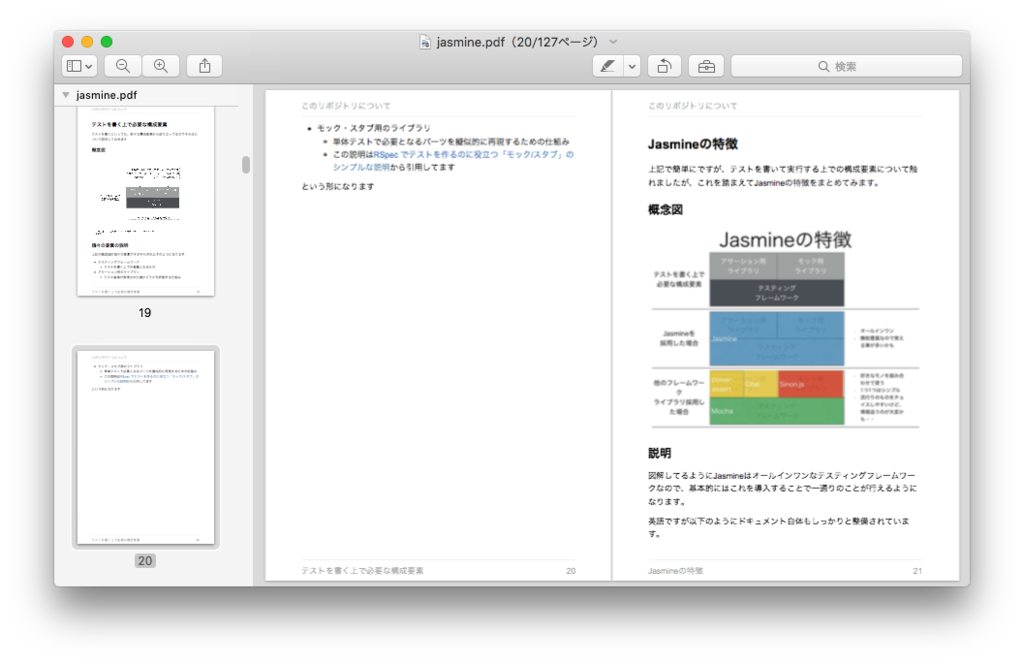Select page 20 thumbnail in sidebar

tap(146, 447)
